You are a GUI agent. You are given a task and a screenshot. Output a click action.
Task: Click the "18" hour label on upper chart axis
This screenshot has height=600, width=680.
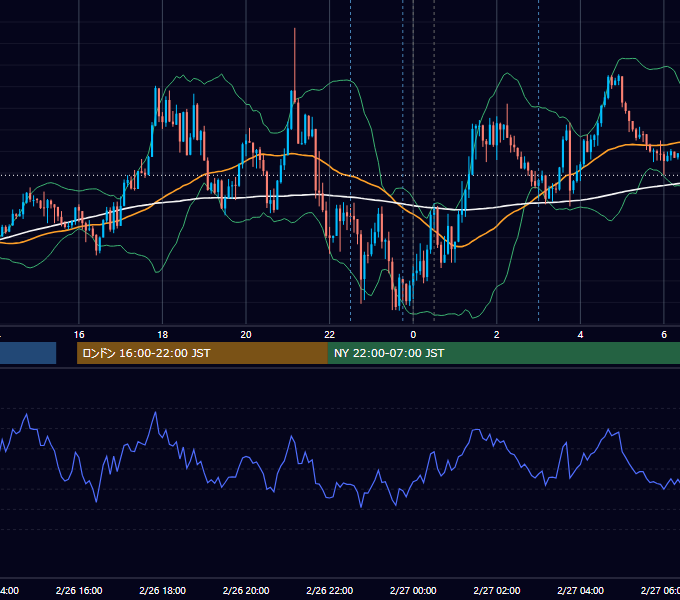[x=163, y=335]
